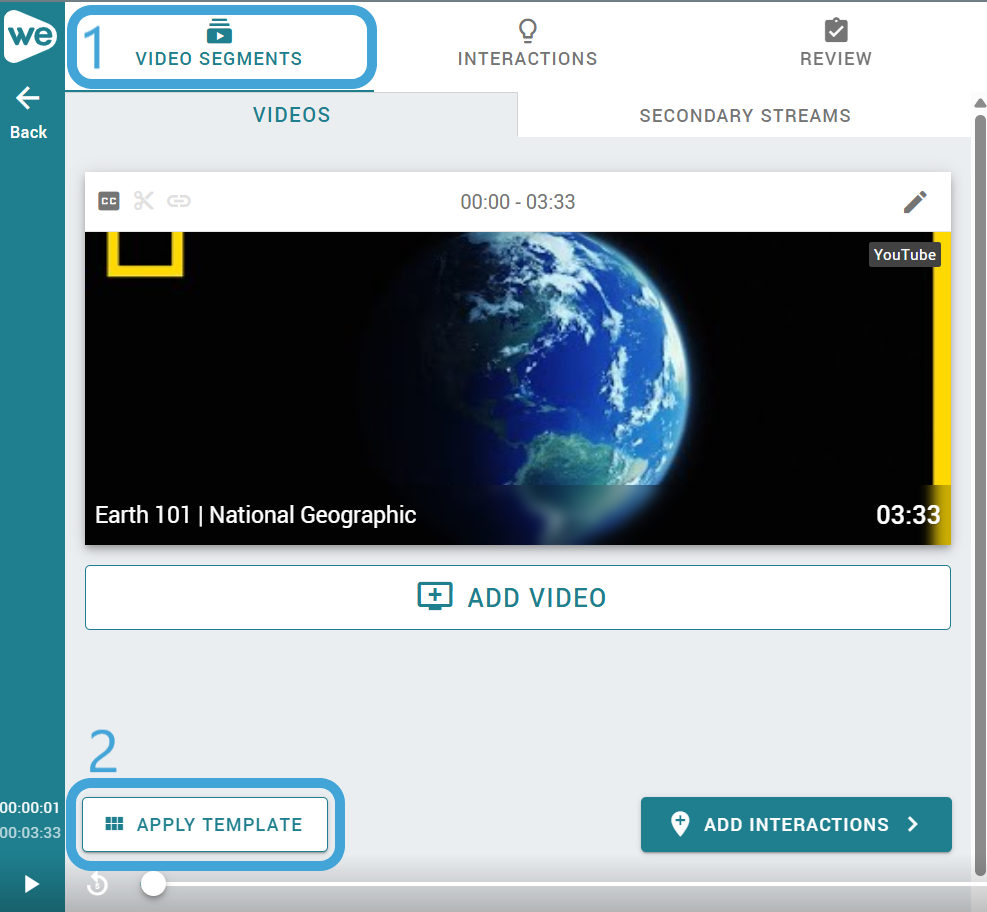Click the link icon on the segment

click(179, 201)
